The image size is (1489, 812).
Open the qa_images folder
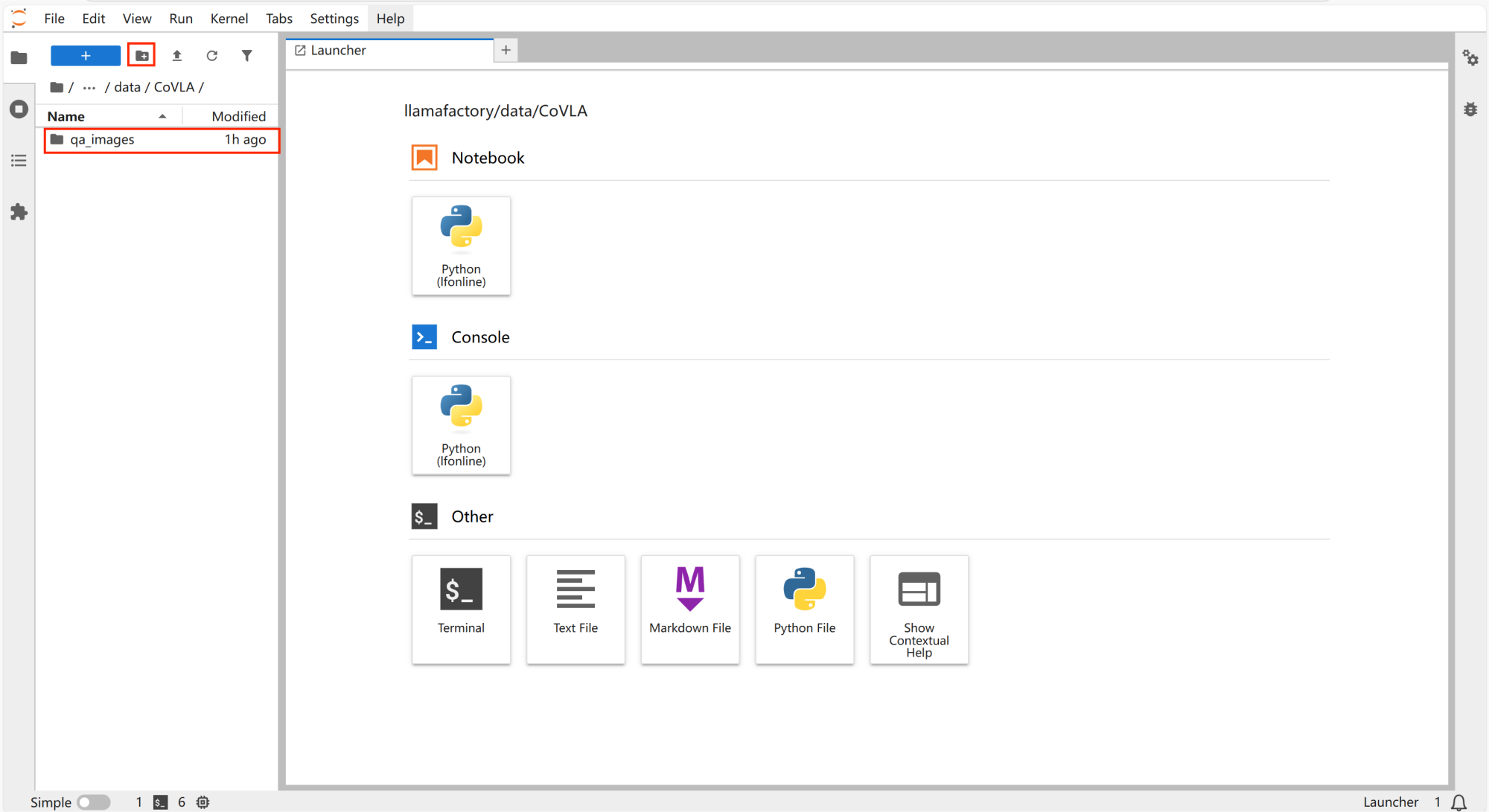(103, 140)
